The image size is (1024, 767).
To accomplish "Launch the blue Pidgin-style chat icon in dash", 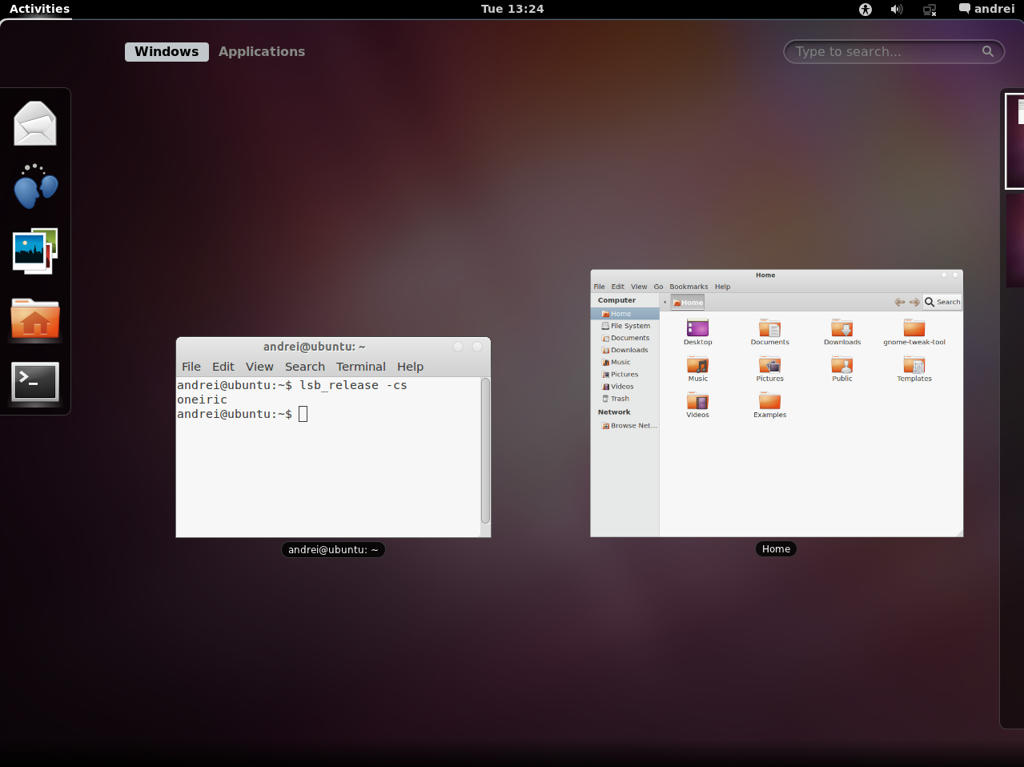I will pyautogui.click(x=35, y=187).
